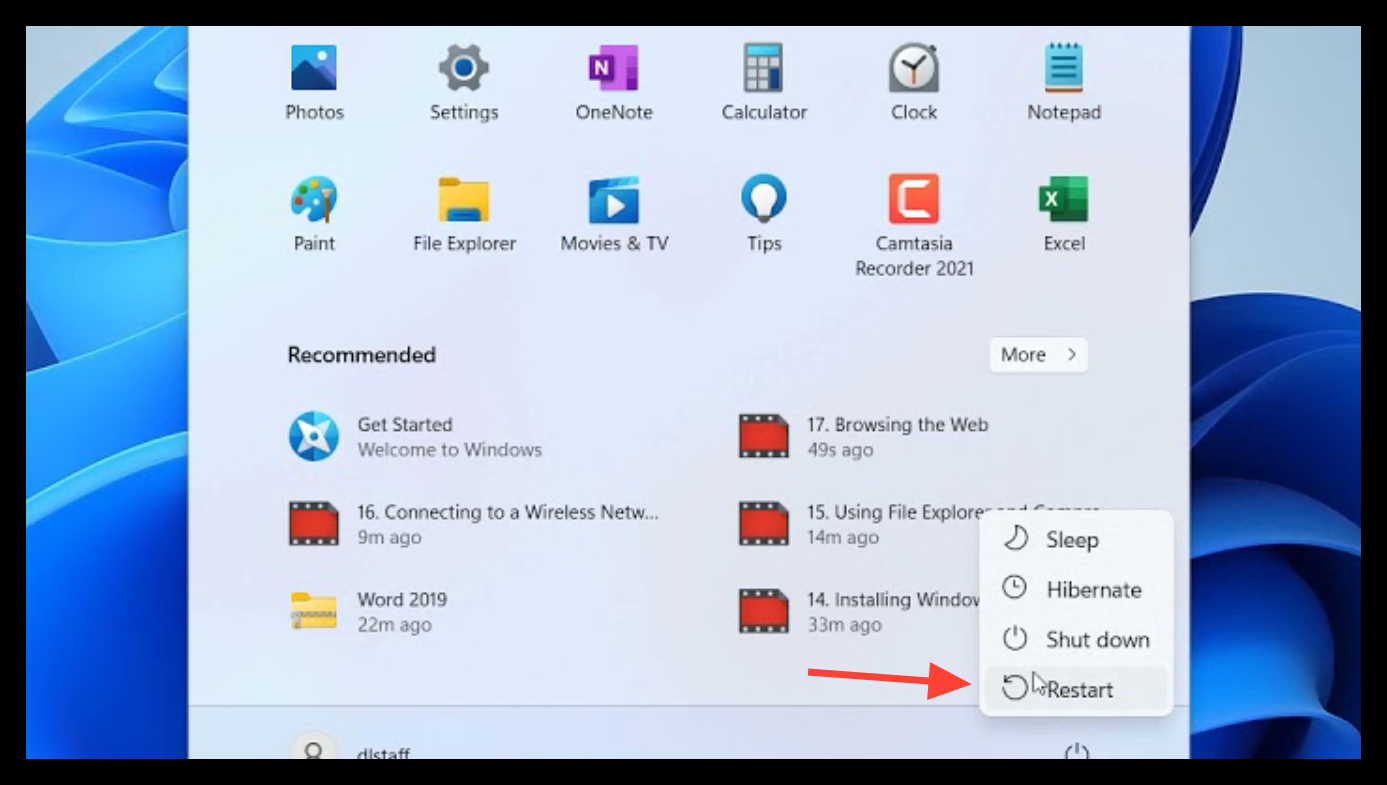
Task: Click the Calculator label under its icon
Action: click(764, 112)
